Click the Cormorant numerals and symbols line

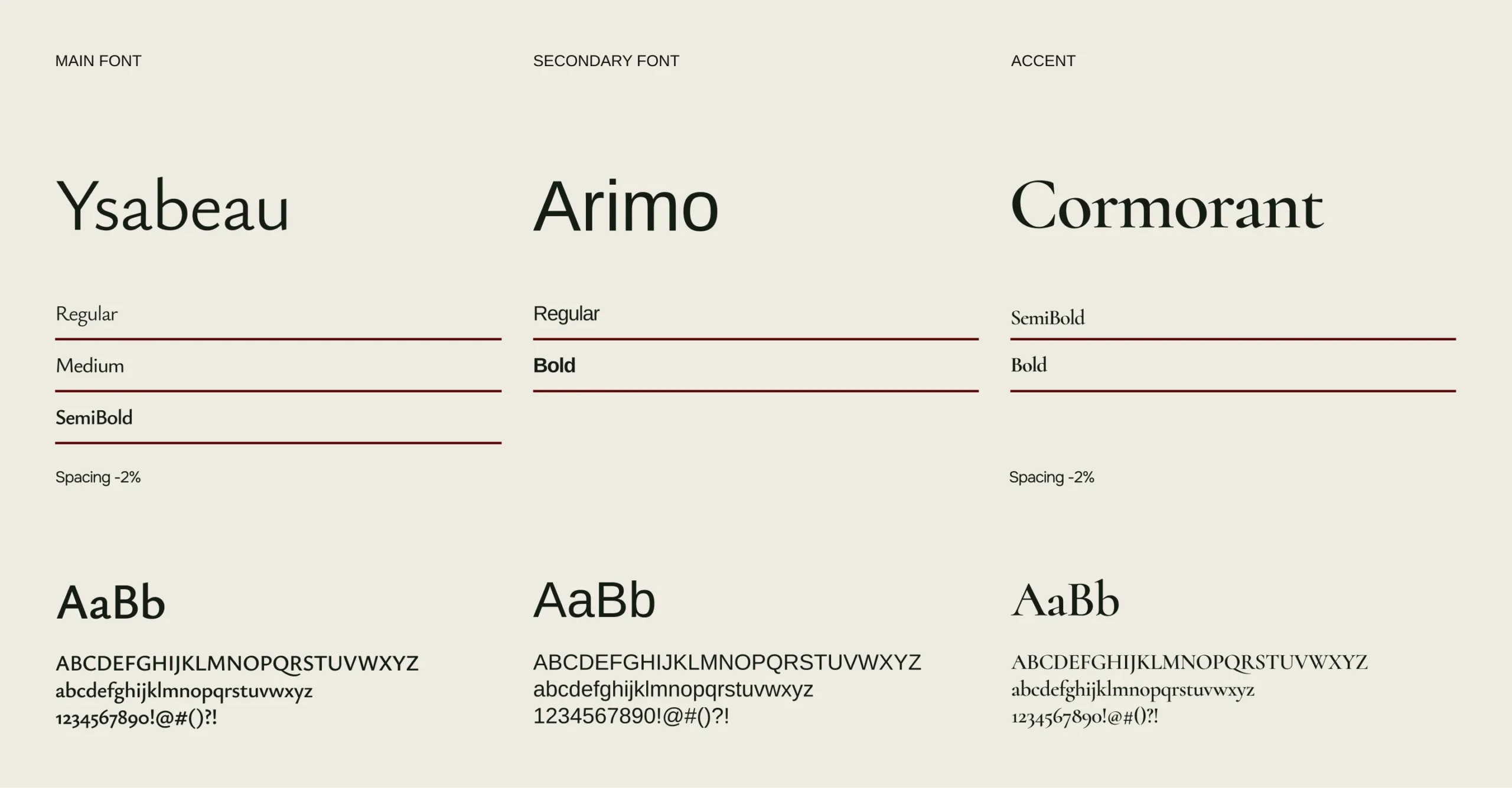[1084, 717]
